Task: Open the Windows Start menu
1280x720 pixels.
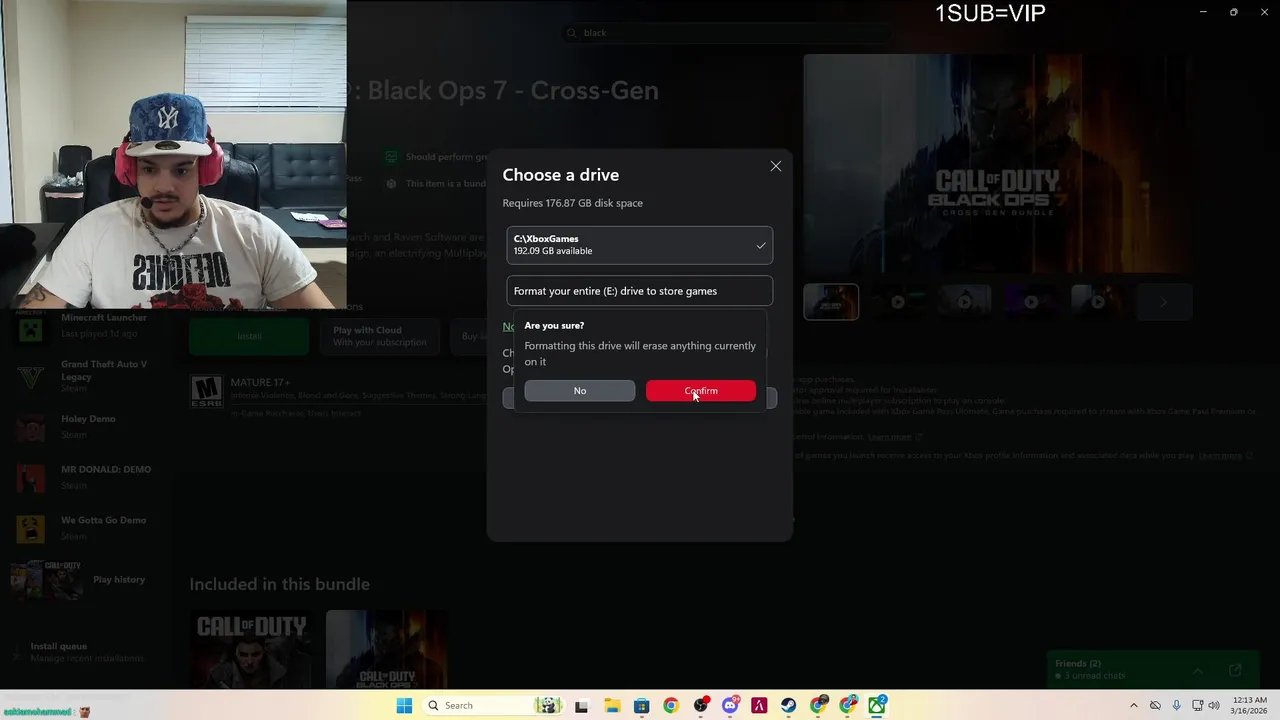Action: (404, 705)
